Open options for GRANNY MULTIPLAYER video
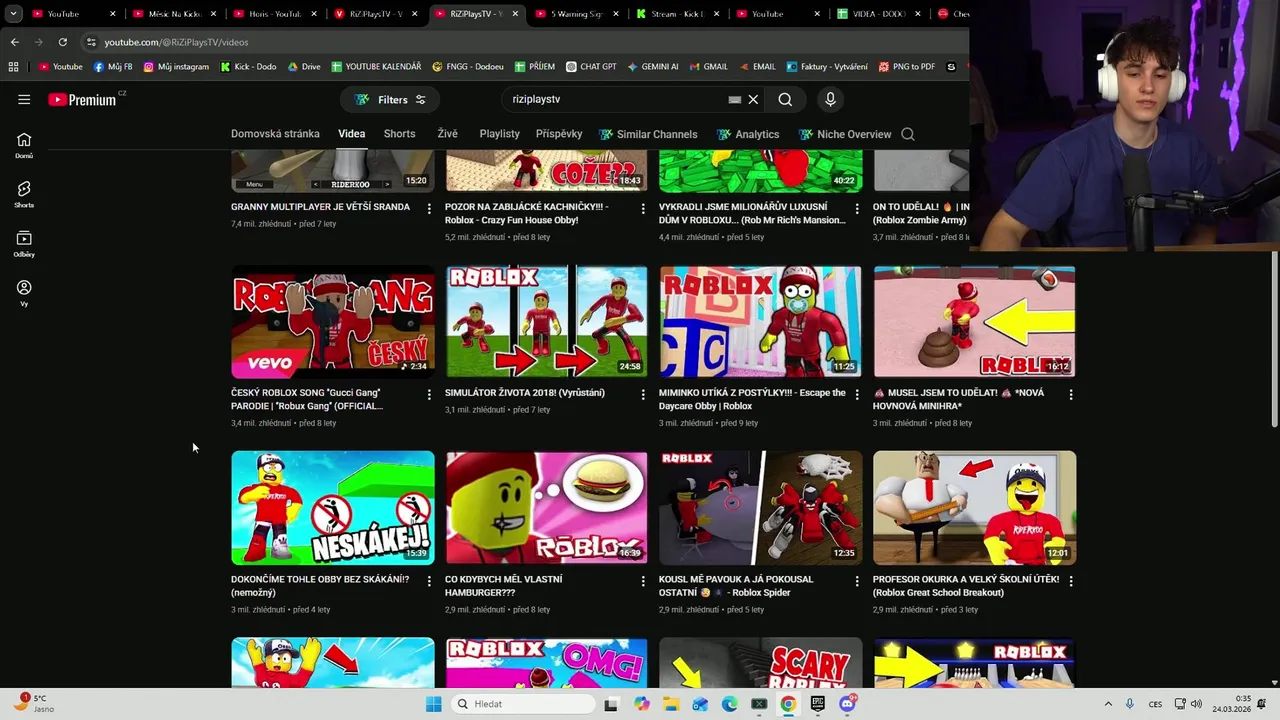This screenshot has width=1280, height=720. pos(429,208)
